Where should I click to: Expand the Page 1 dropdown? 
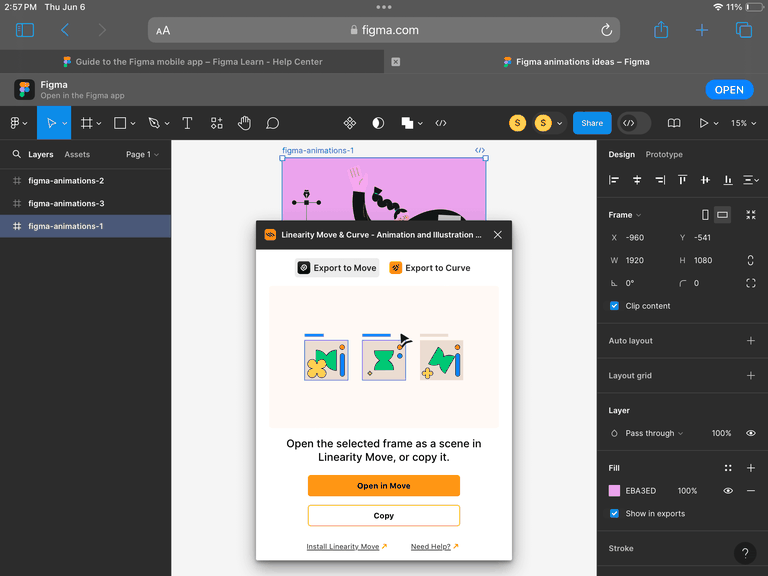(141, 155)
